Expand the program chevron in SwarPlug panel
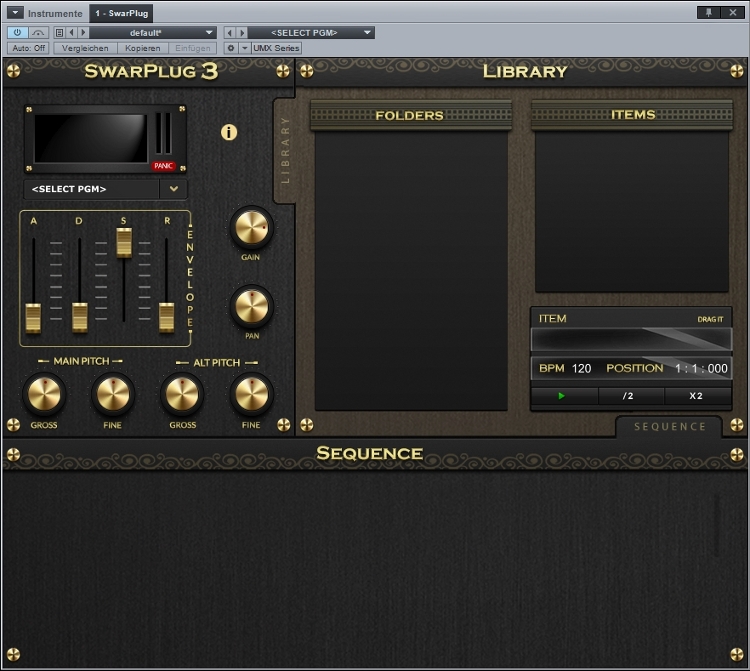Viewport: 750px width, 671px height. pyautogui.click(x=174, y=189)
